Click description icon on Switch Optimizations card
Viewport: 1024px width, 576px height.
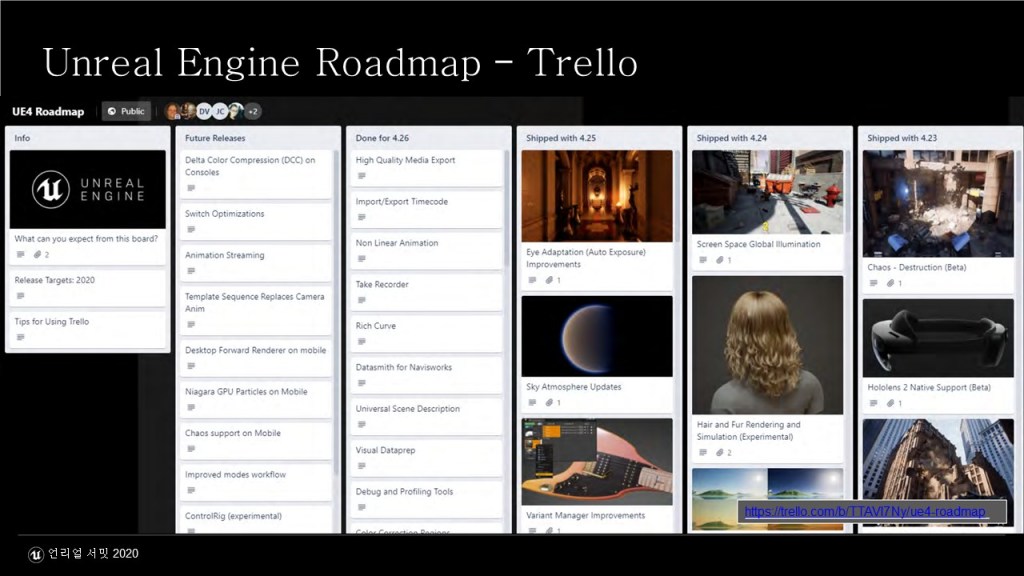(191, 230)
